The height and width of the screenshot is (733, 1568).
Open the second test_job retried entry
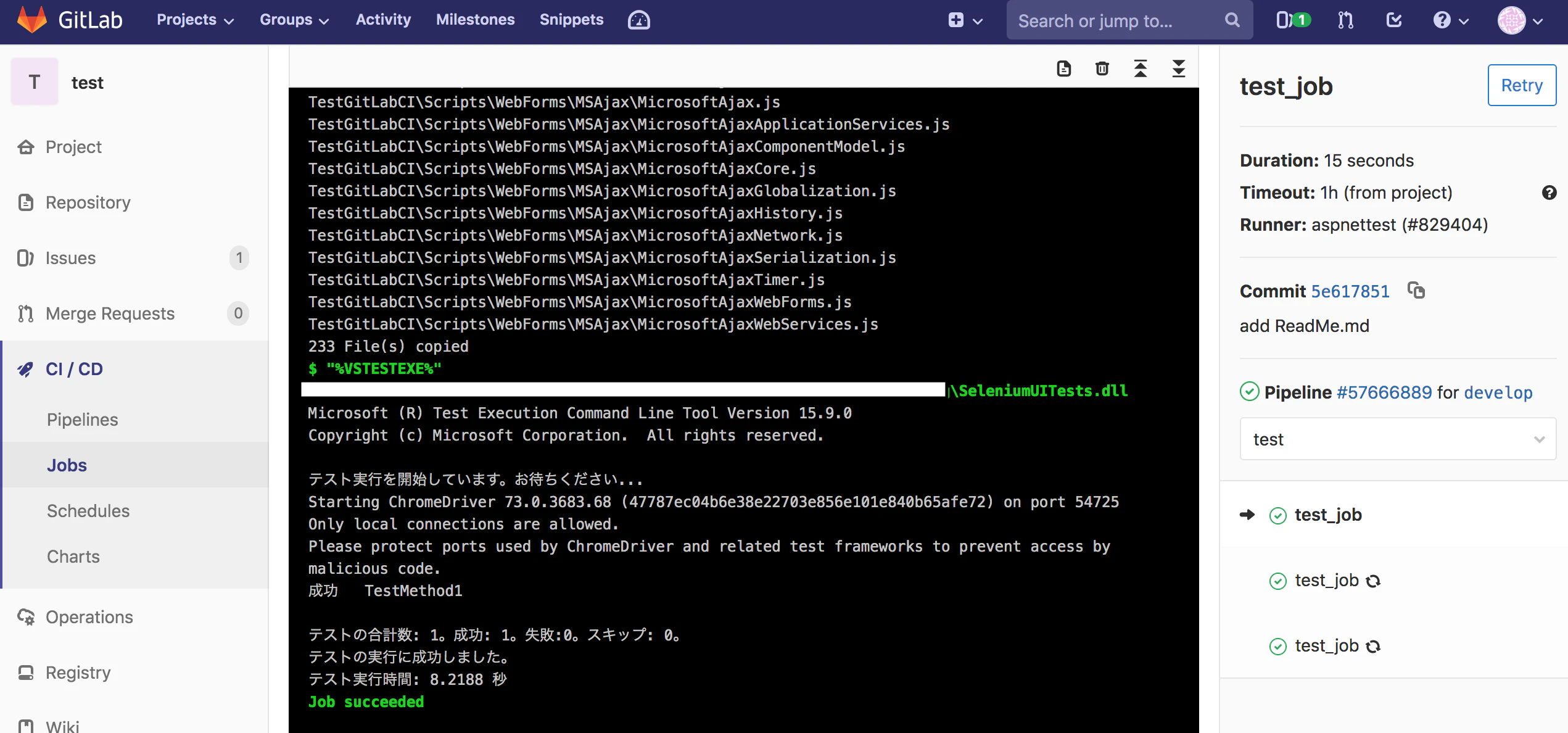click(1327, 581)
